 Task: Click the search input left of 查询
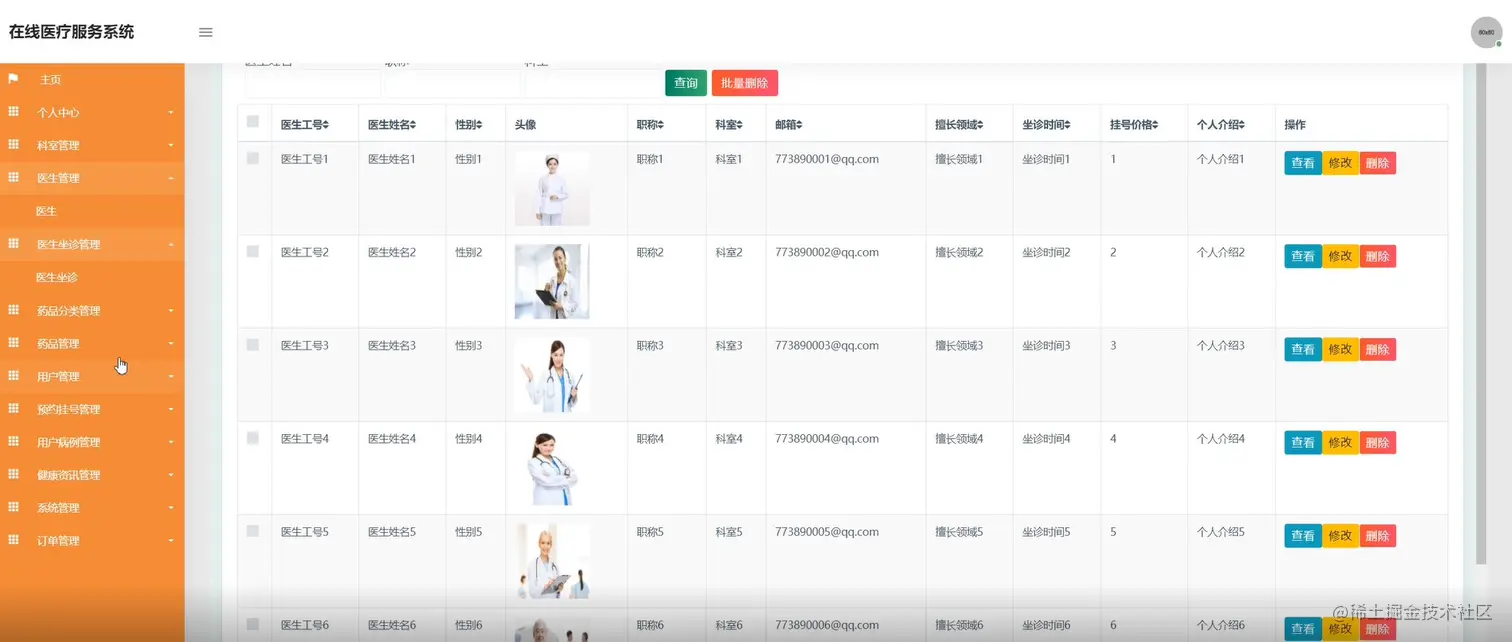(x=593, y=83)
